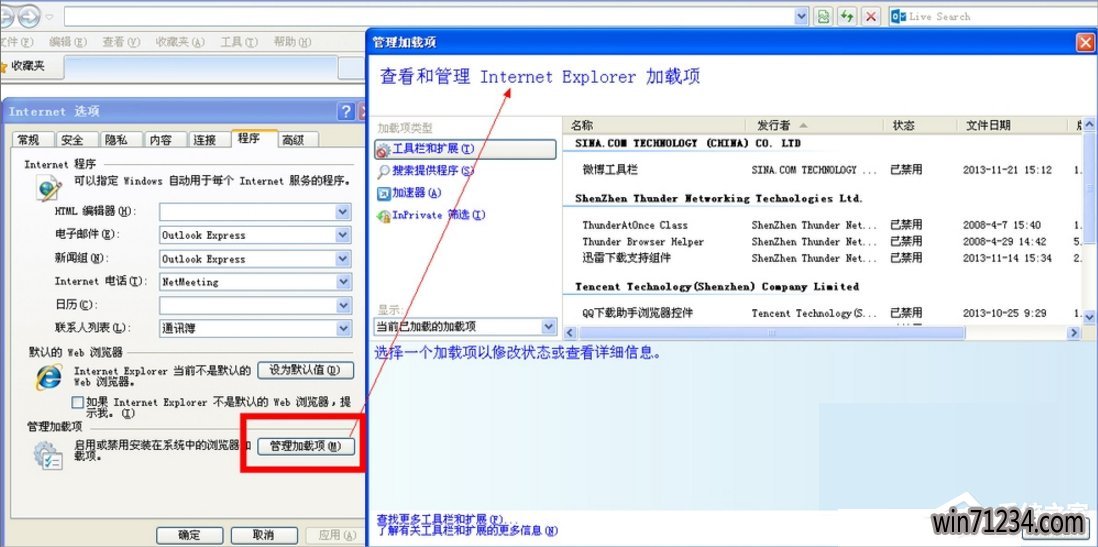
Task: Click the help question mark icon
Action: coord(346,111)
